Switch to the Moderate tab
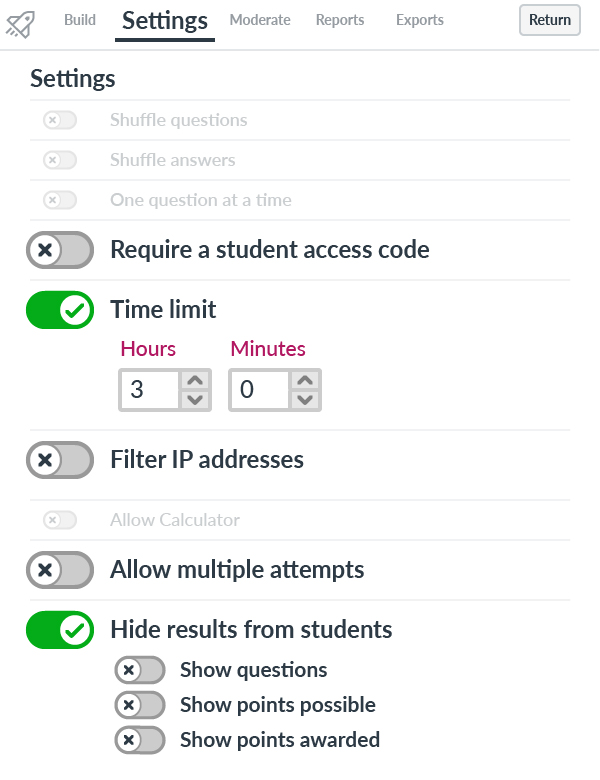This screenshot has width=600, height=780. (x=260, y=20)
